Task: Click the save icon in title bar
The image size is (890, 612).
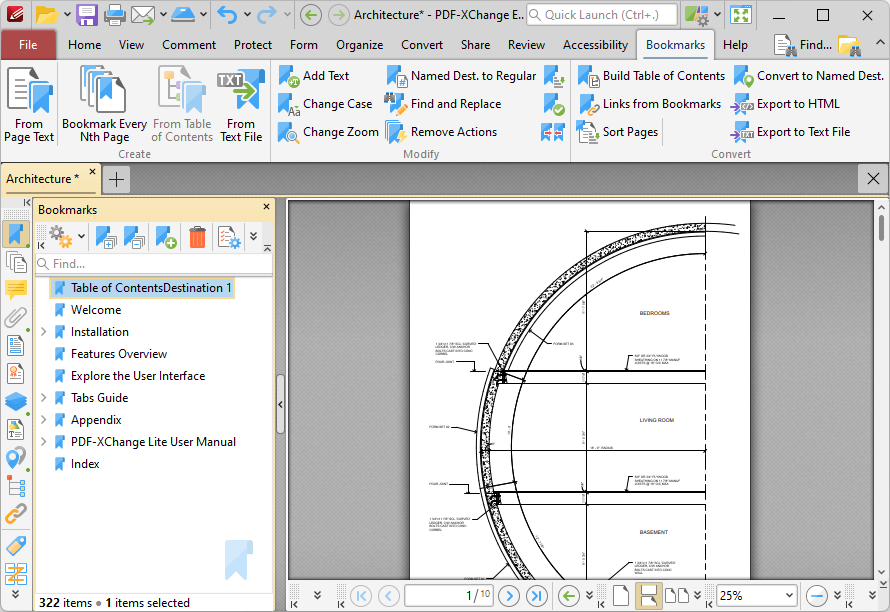Action: 87,15
